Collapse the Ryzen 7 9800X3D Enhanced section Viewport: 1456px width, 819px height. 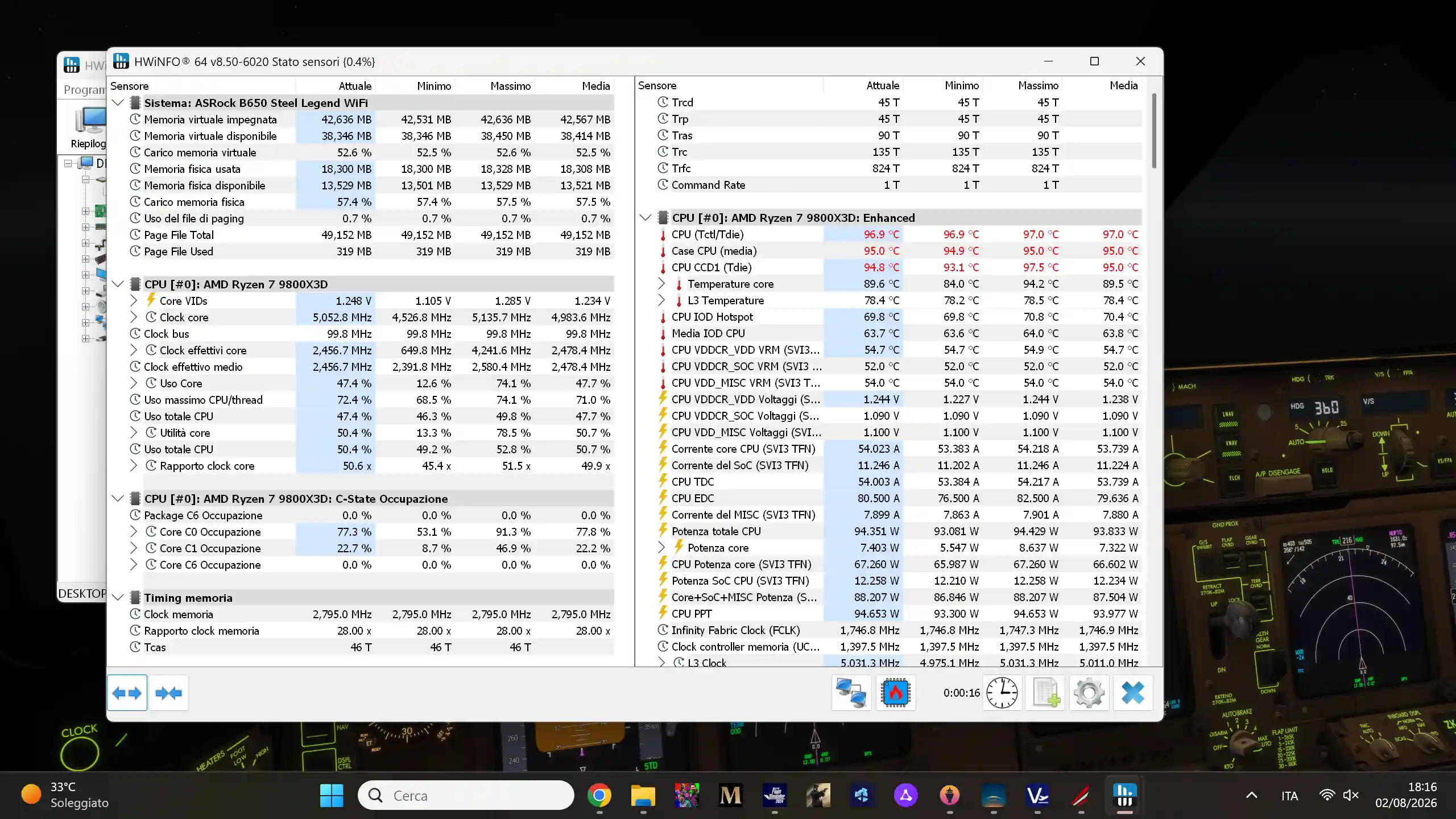tap(646, 218)
